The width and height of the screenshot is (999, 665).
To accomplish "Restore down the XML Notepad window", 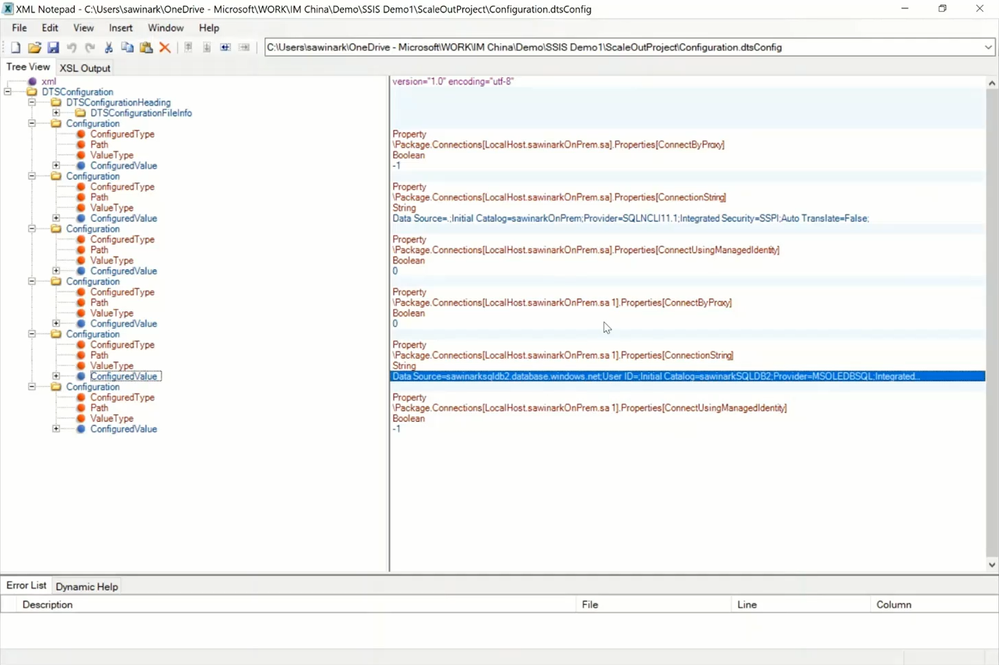I will click(x=942, y=9).
